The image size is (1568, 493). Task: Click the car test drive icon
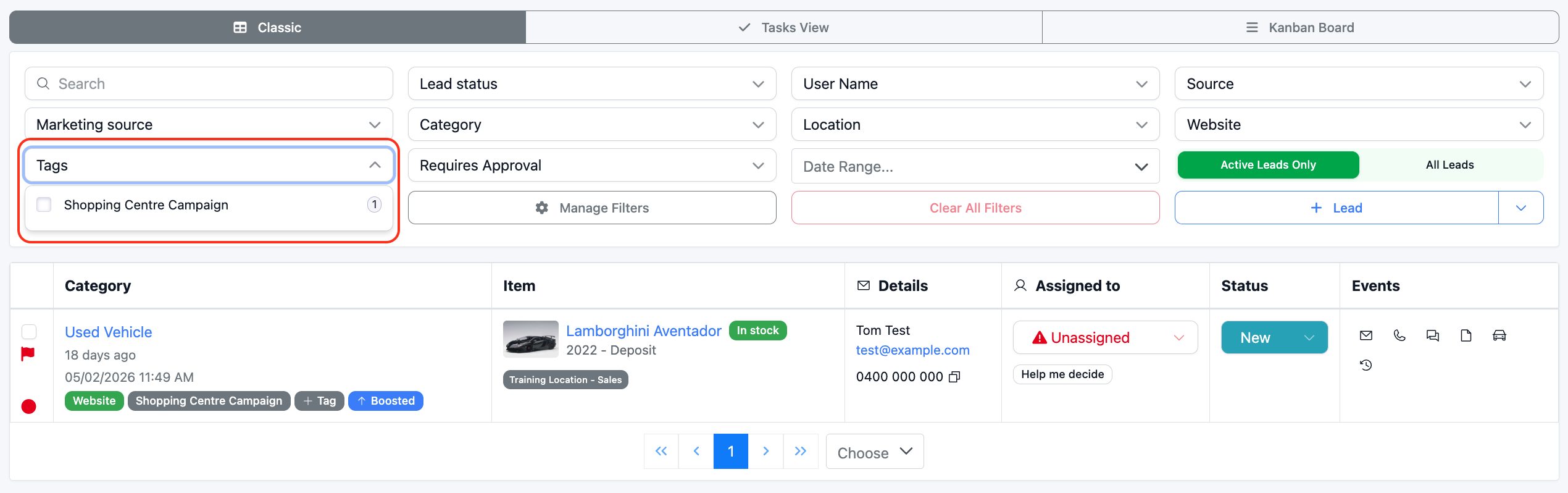[x=1499, y=335]
